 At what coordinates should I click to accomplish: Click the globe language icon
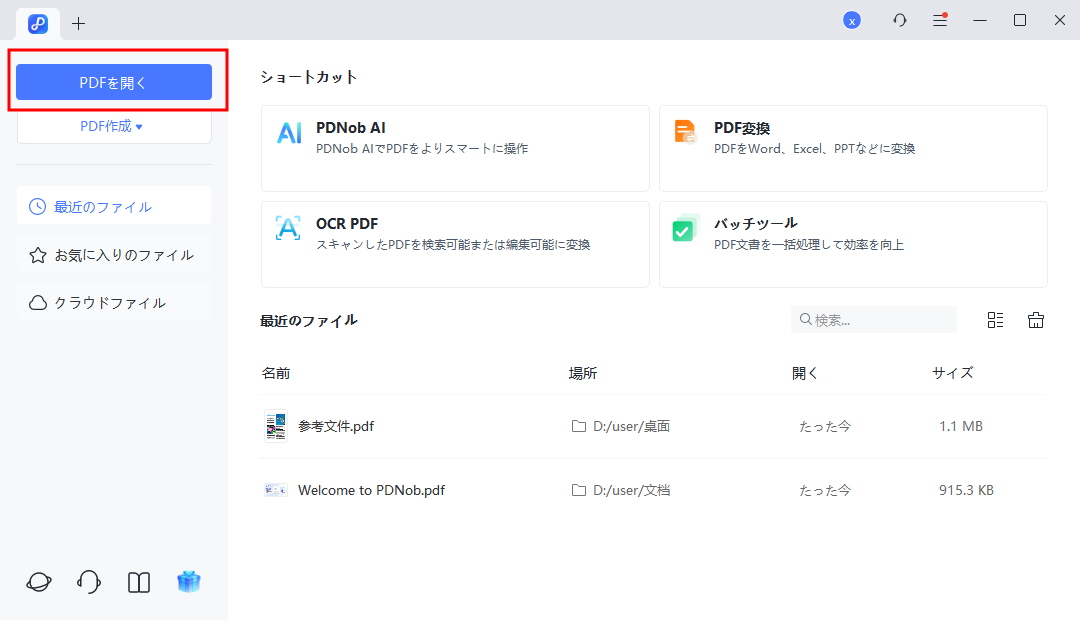38,581
